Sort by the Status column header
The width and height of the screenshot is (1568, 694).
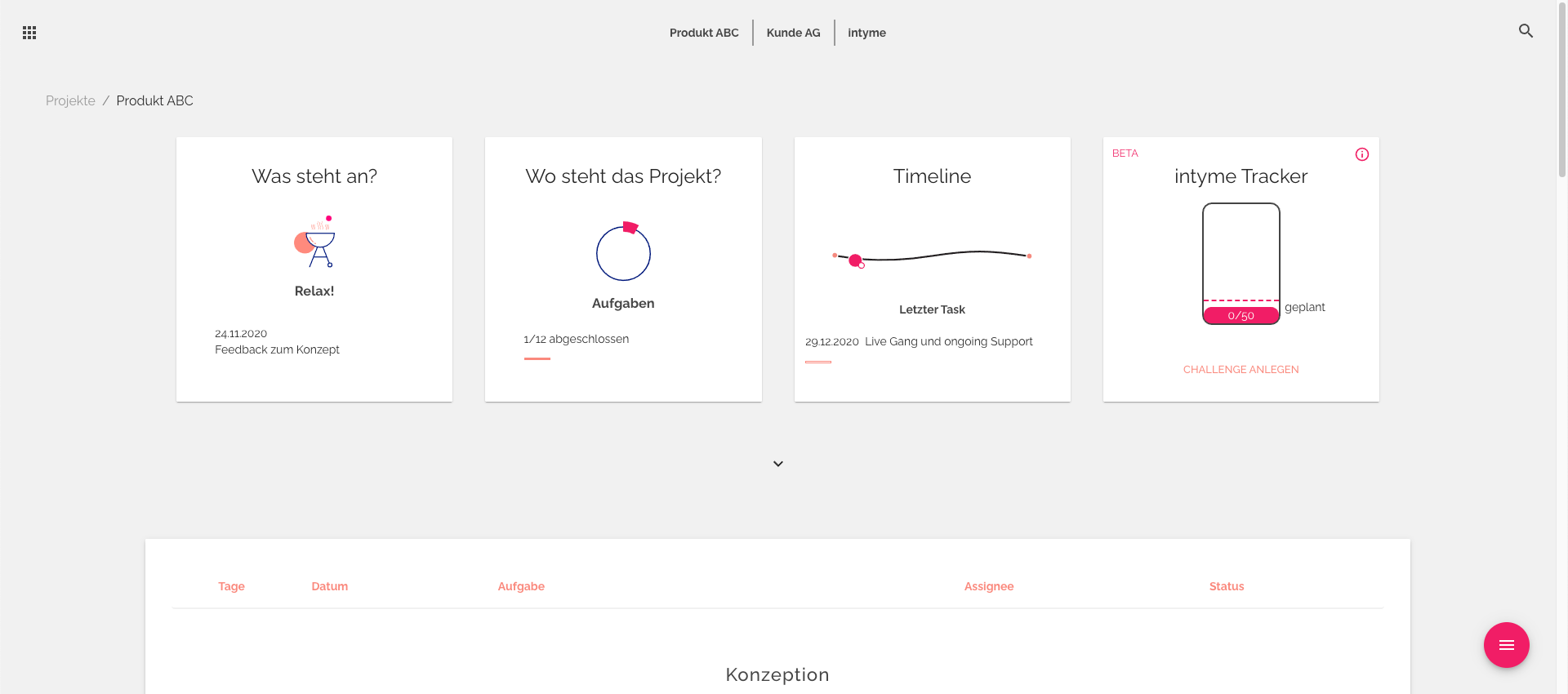tap(1226, 586)
